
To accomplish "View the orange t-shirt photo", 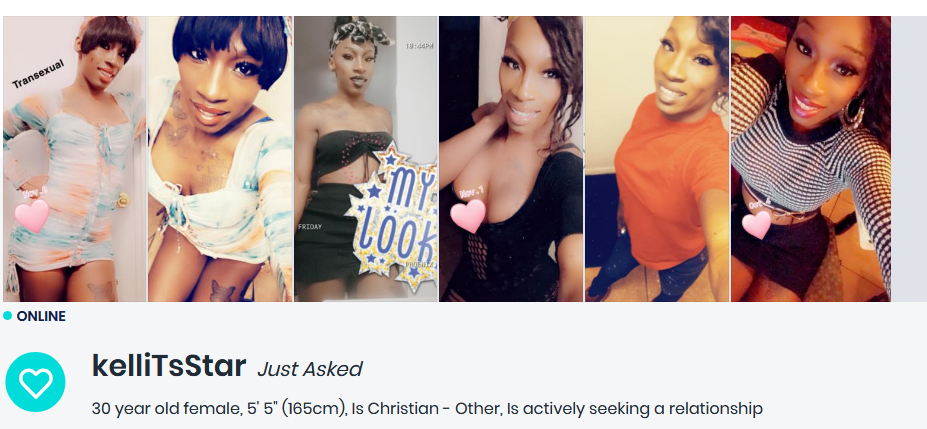I will (657, 159).
